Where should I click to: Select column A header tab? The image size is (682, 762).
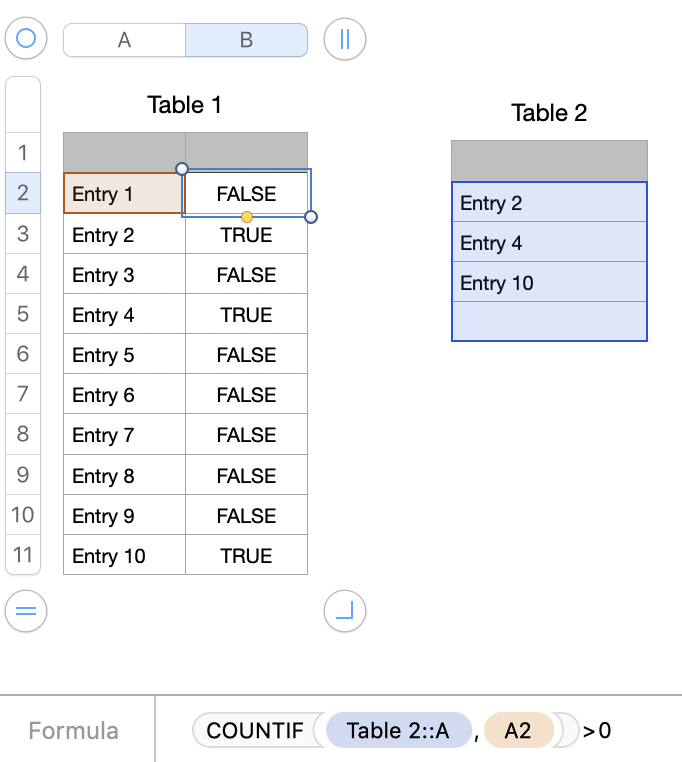(x=124, y=40)
